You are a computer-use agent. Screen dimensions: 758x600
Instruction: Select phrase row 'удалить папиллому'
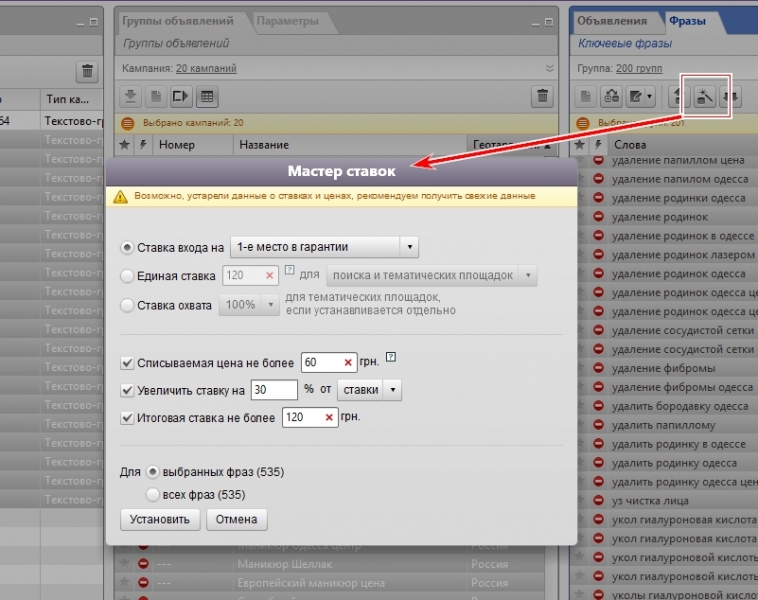coord(664,425)
